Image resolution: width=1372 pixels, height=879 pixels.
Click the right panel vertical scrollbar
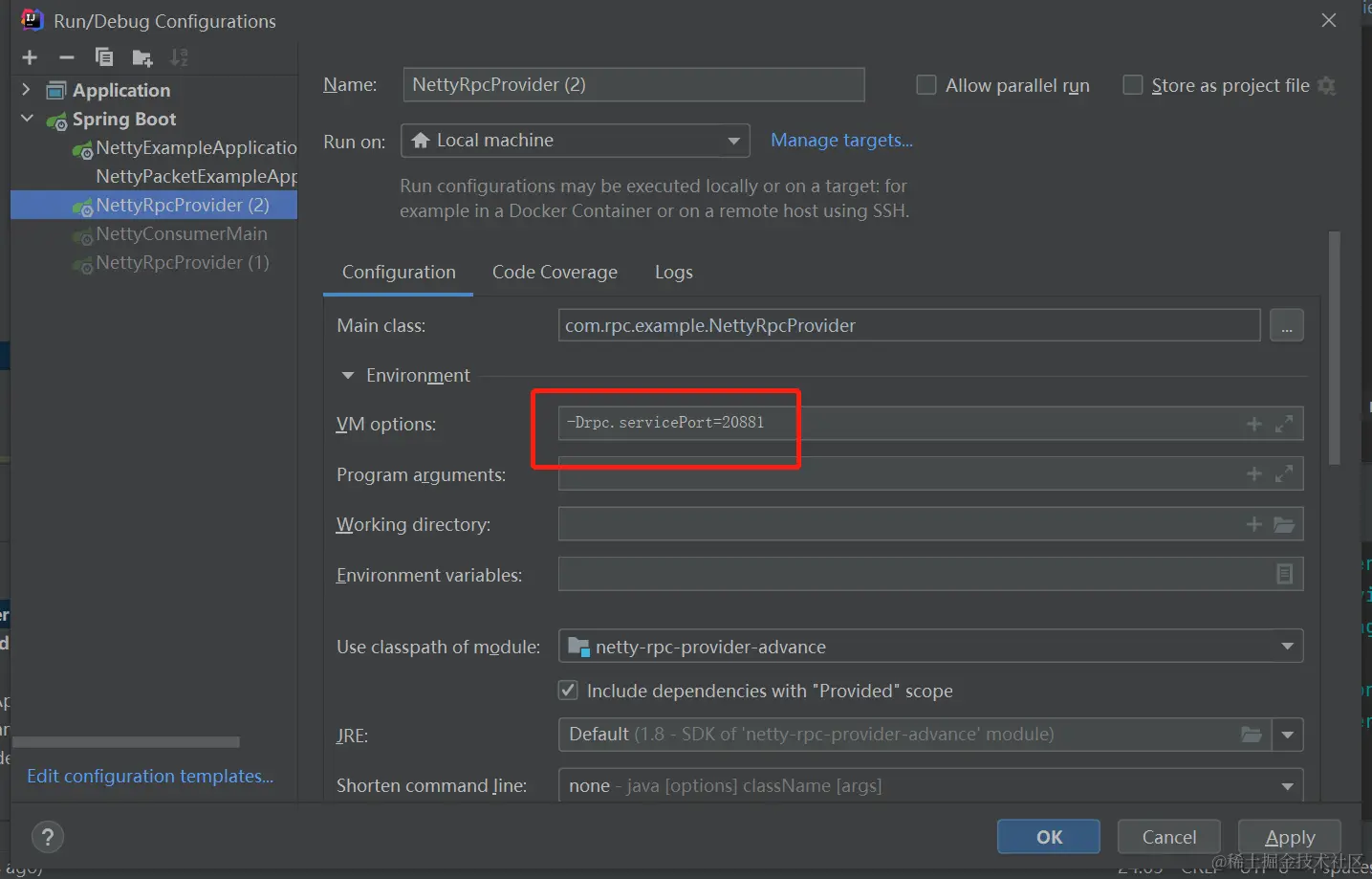click(x=1334, y=349)
